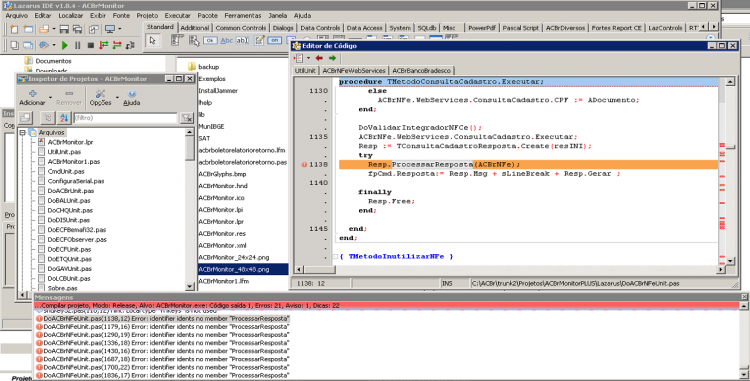750x381 pixels.
Task: Stop the running program
Action: click(91, 45)
